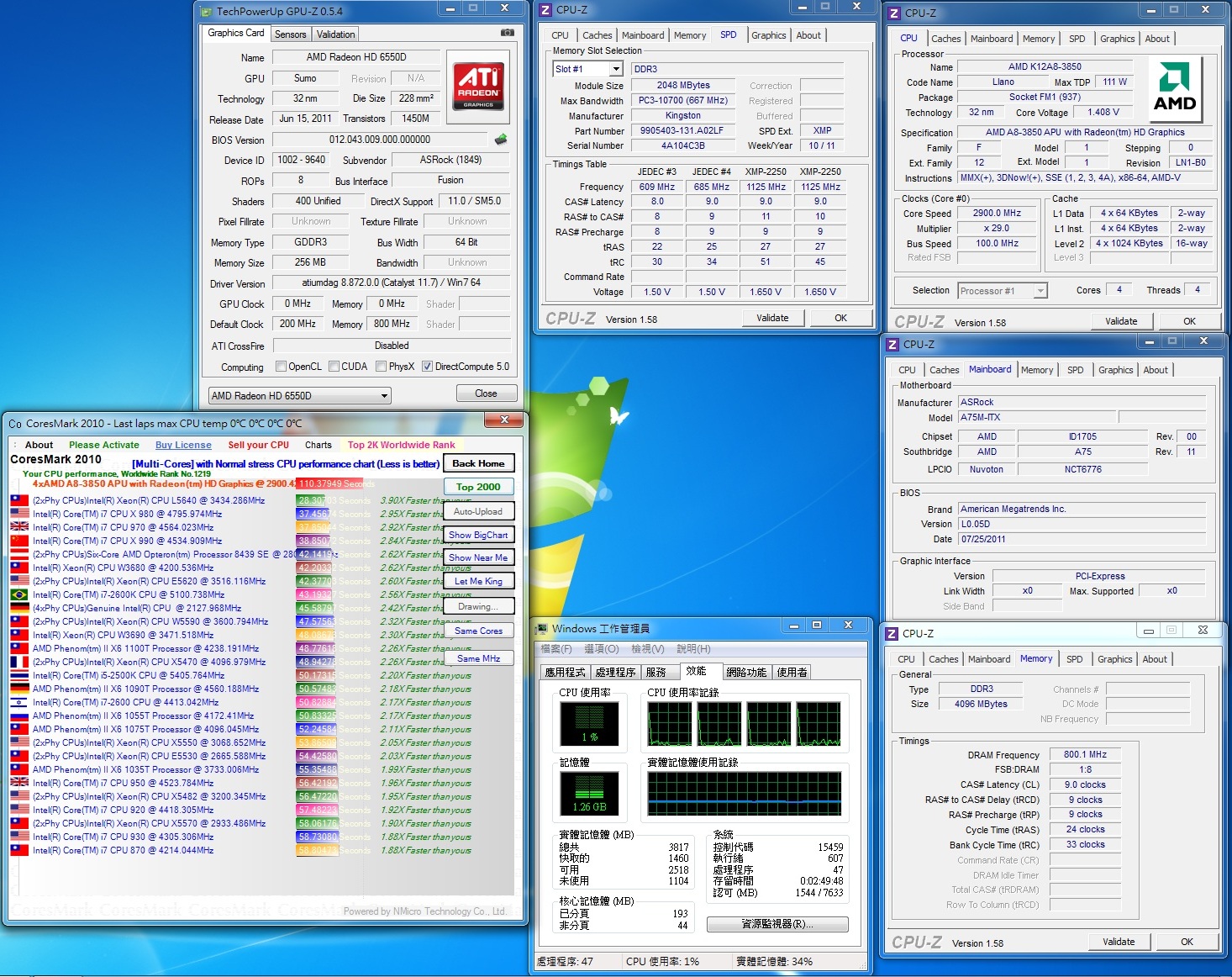Uncheck the DirectCompute 5.0 checkbox
The image size is (1232, 977).
[x=427, y=367]
